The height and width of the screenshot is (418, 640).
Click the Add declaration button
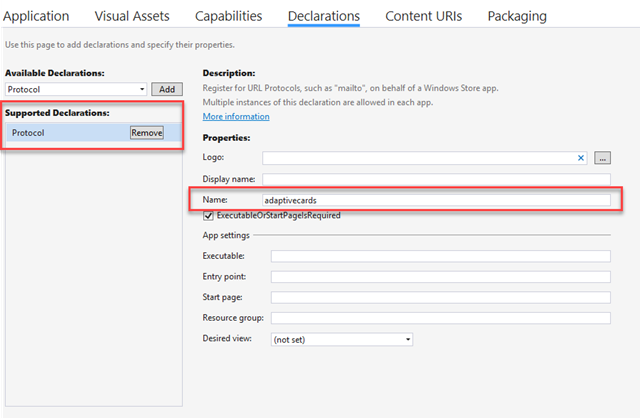click(166, 89)
